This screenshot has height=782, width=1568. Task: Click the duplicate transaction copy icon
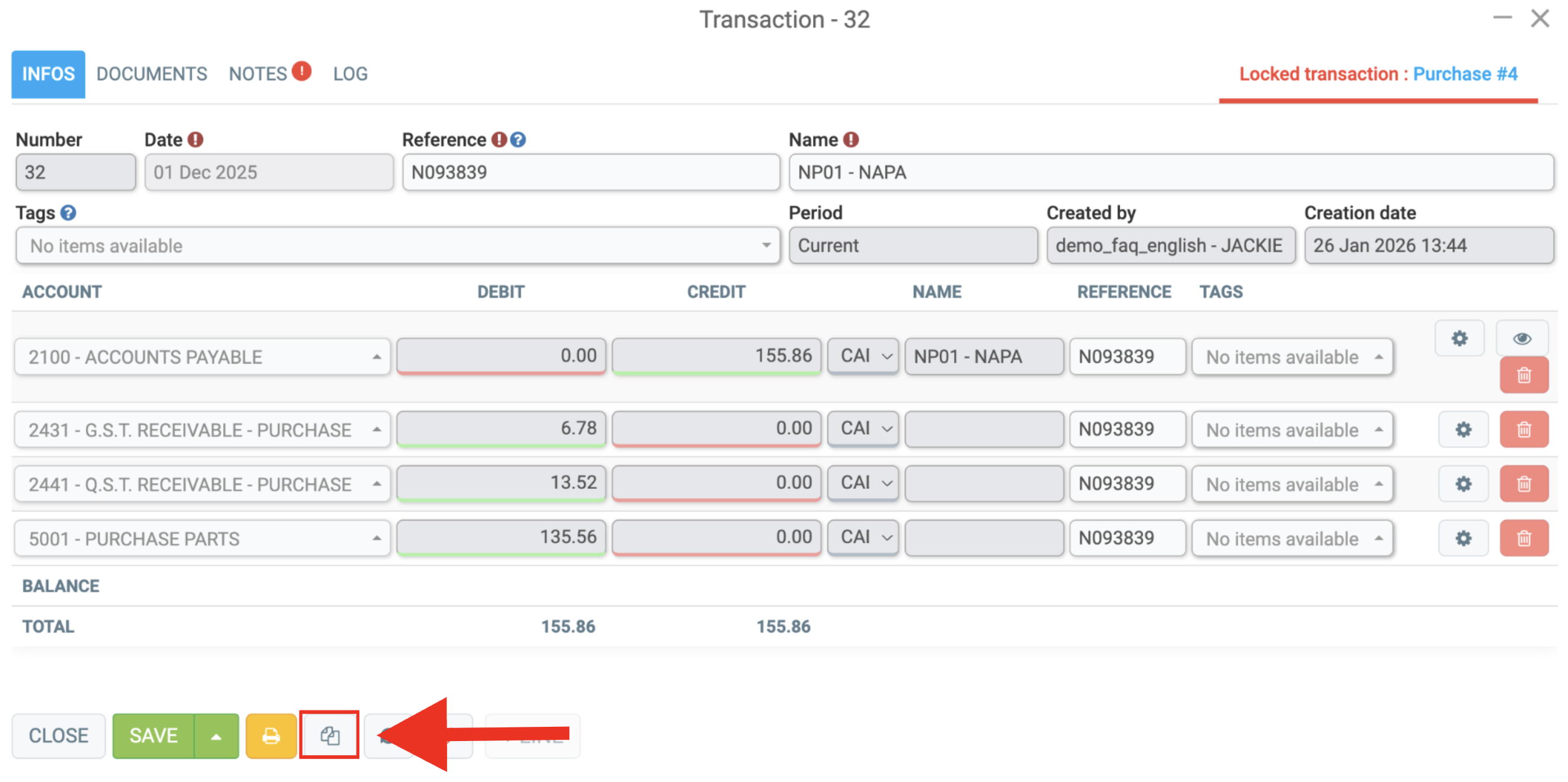[x=329, y=736]
